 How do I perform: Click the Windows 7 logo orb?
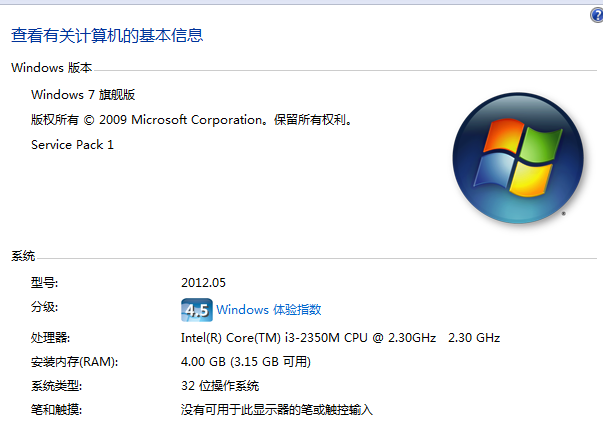pyautogui.click(x=518, y=158)
